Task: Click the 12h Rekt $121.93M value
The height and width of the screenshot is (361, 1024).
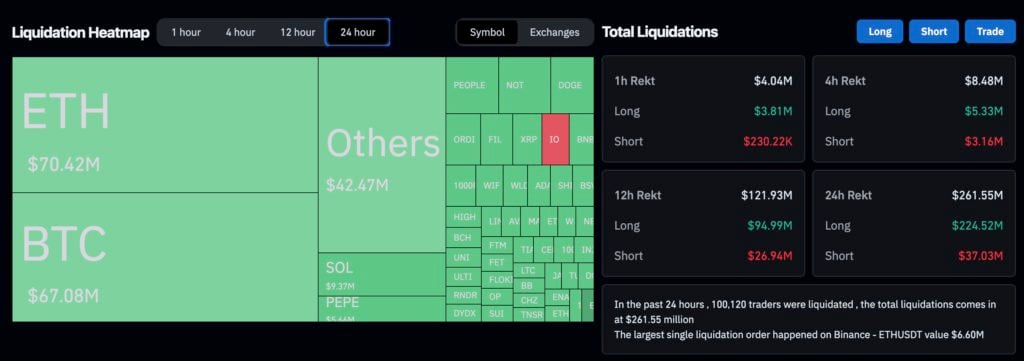Action: pyautogui.click(x=767, y=195)
